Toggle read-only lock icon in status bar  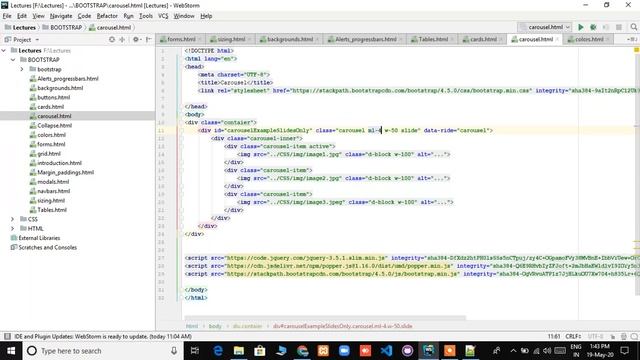point(613,336)
